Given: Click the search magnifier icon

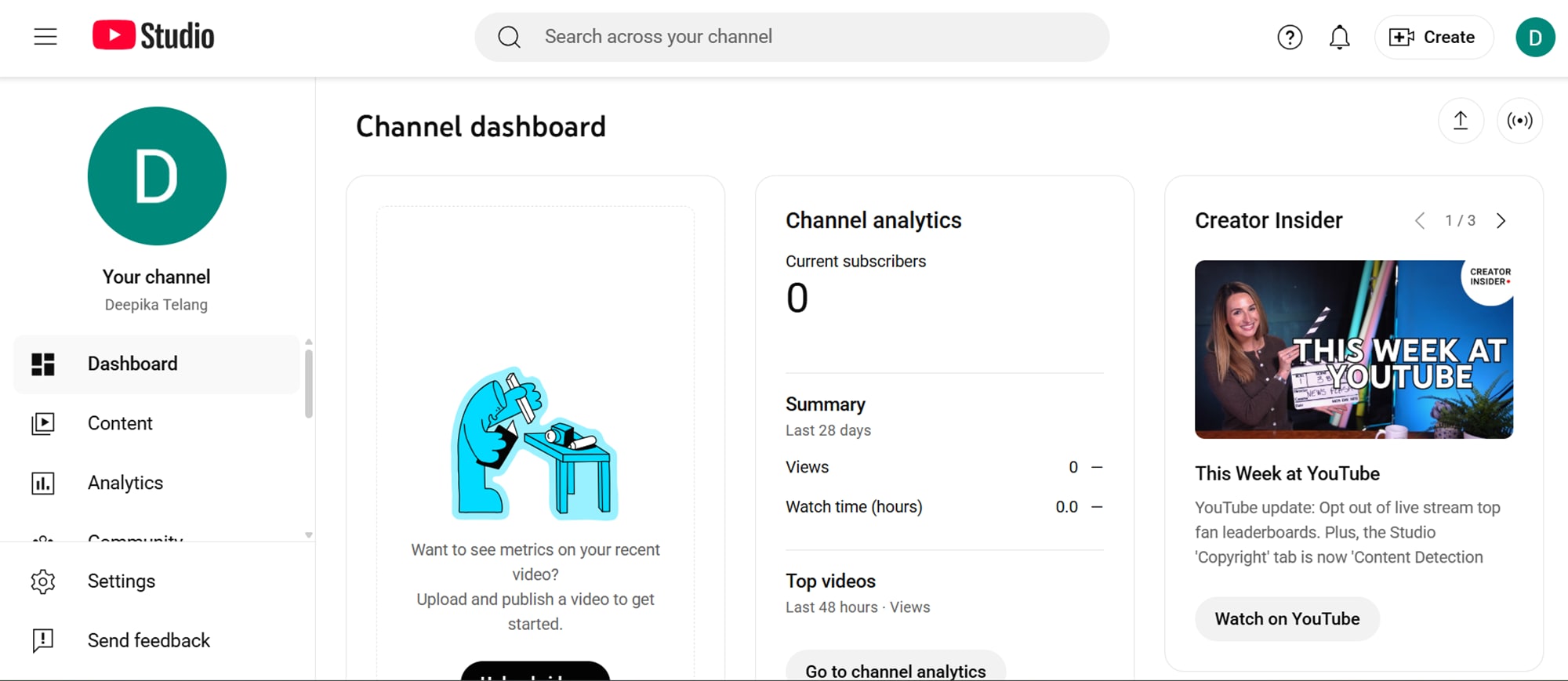Looking at the screenshot, I should tap(509, 36).
